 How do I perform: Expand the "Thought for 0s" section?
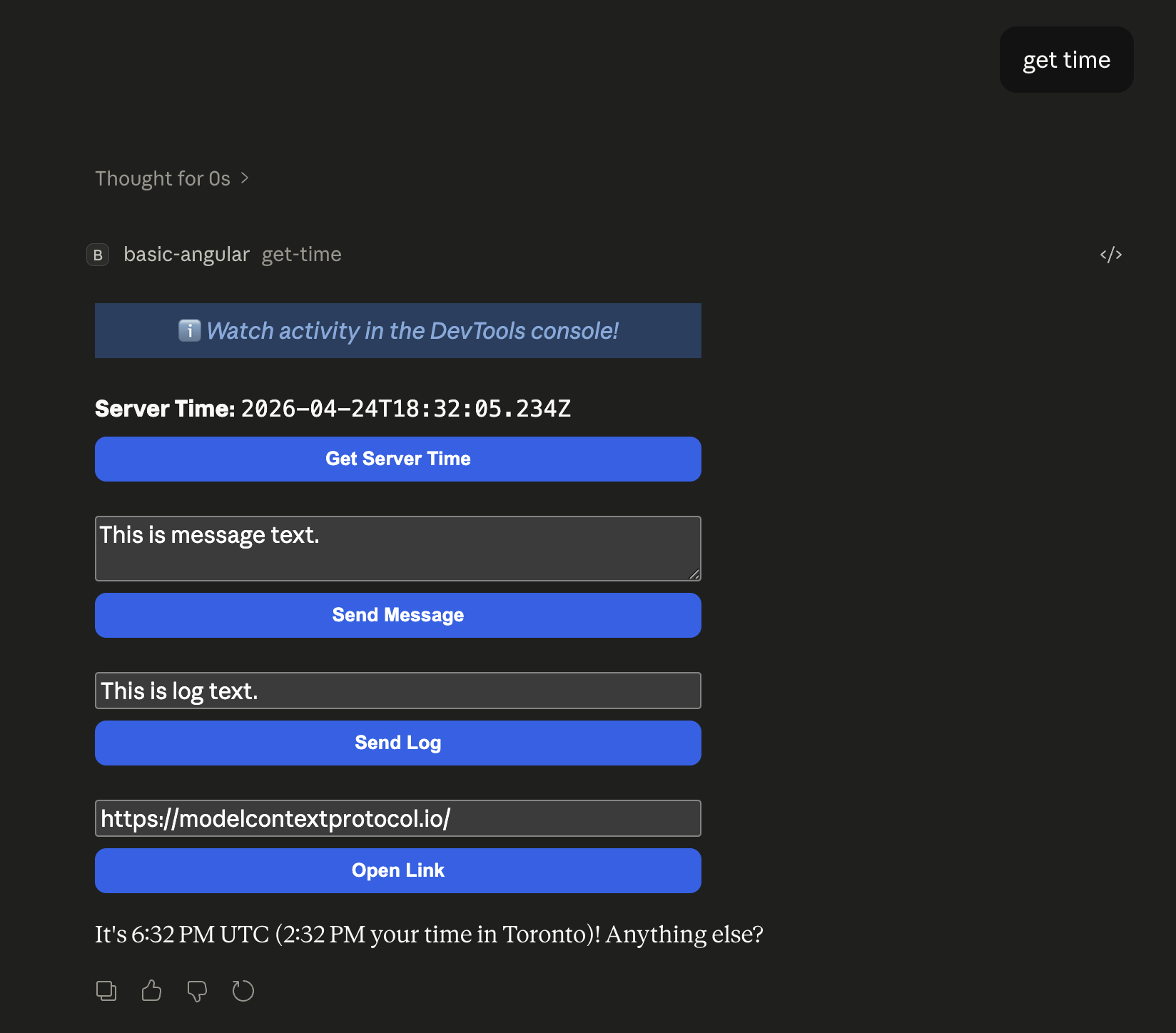pos(173,178)
